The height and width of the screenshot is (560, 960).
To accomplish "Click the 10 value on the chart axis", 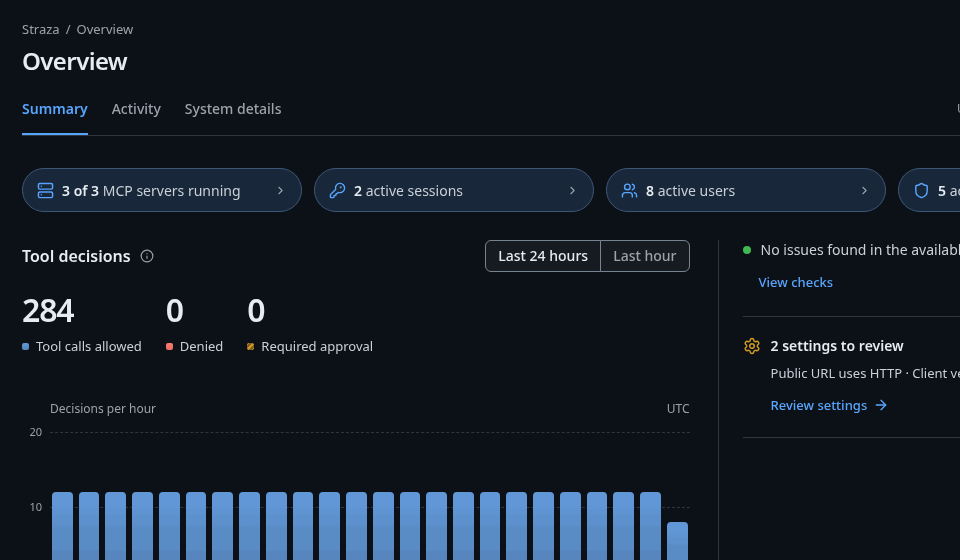I will [x=36, y=507].
